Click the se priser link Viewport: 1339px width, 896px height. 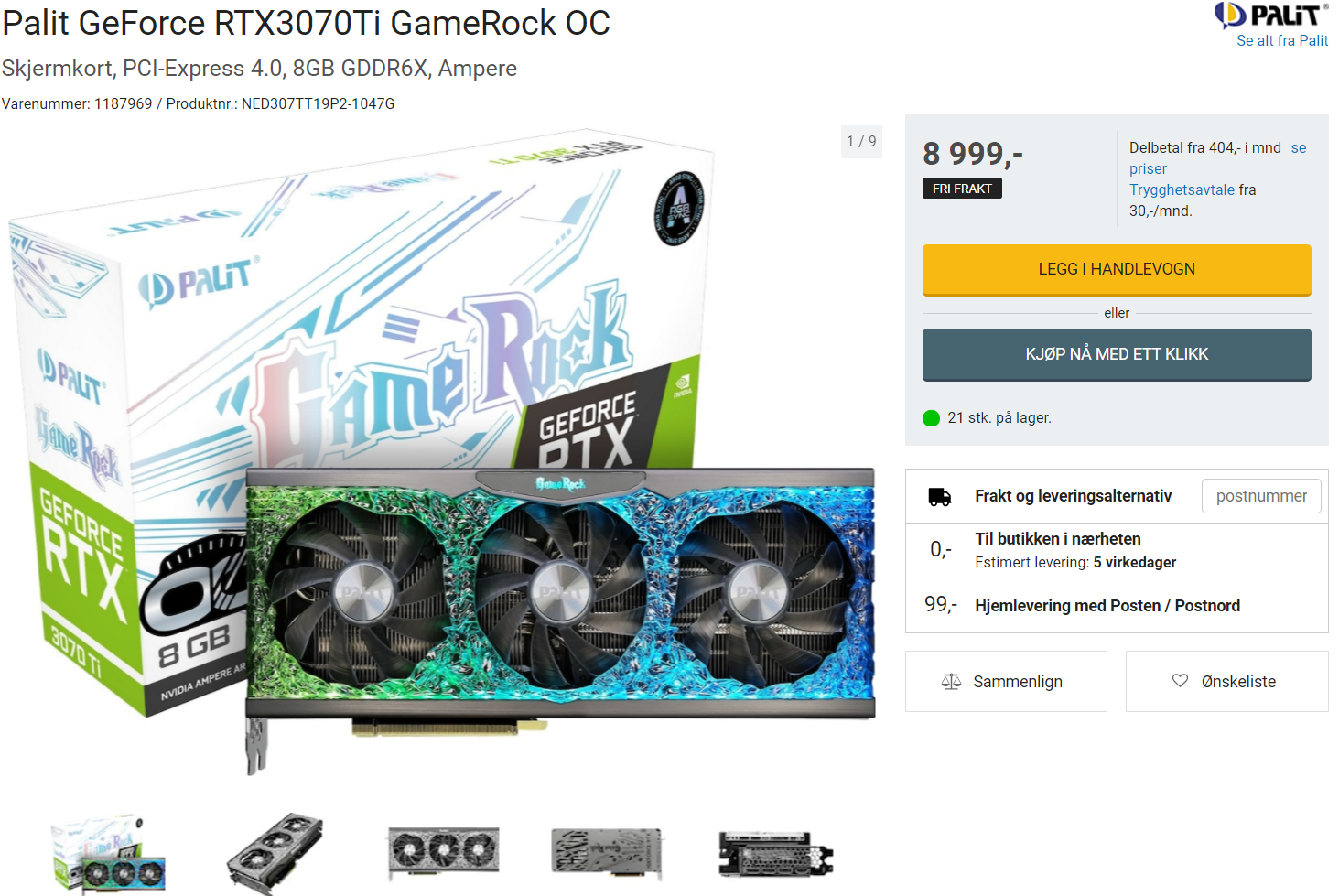point(1217,158)
